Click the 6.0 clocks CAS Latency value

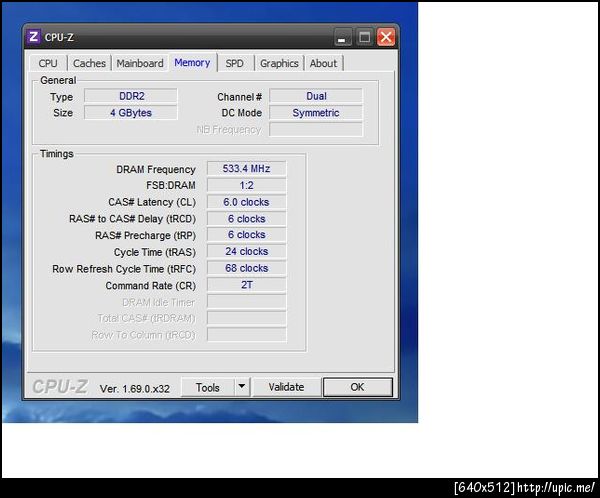tap(246, 202)
